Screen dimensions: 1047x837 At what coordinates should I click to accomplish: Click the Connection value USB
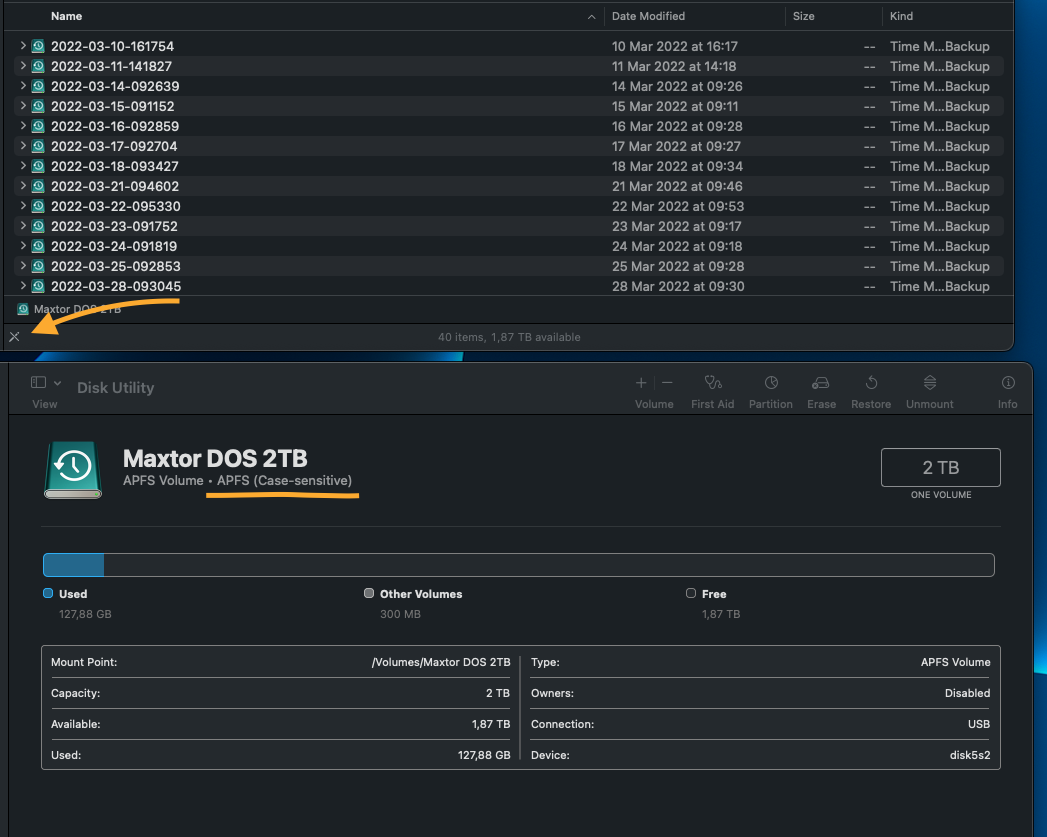(979, 724)
